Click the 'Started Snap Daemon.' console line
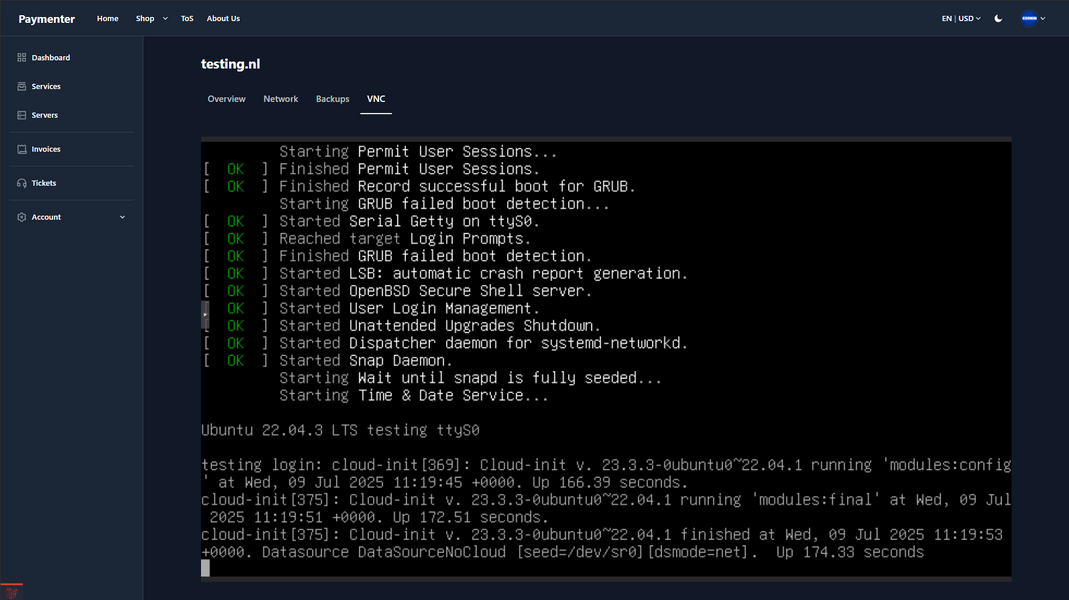Image resolution: width=1069 pixels, height=600 pixels. [366, 361]
